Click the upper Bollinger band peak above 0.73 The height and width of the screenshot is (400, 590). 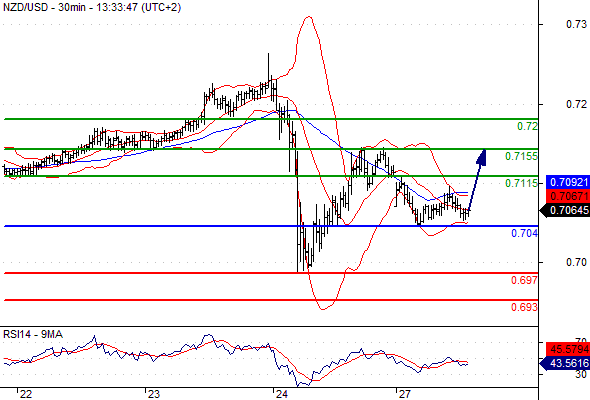pos(309,17)
